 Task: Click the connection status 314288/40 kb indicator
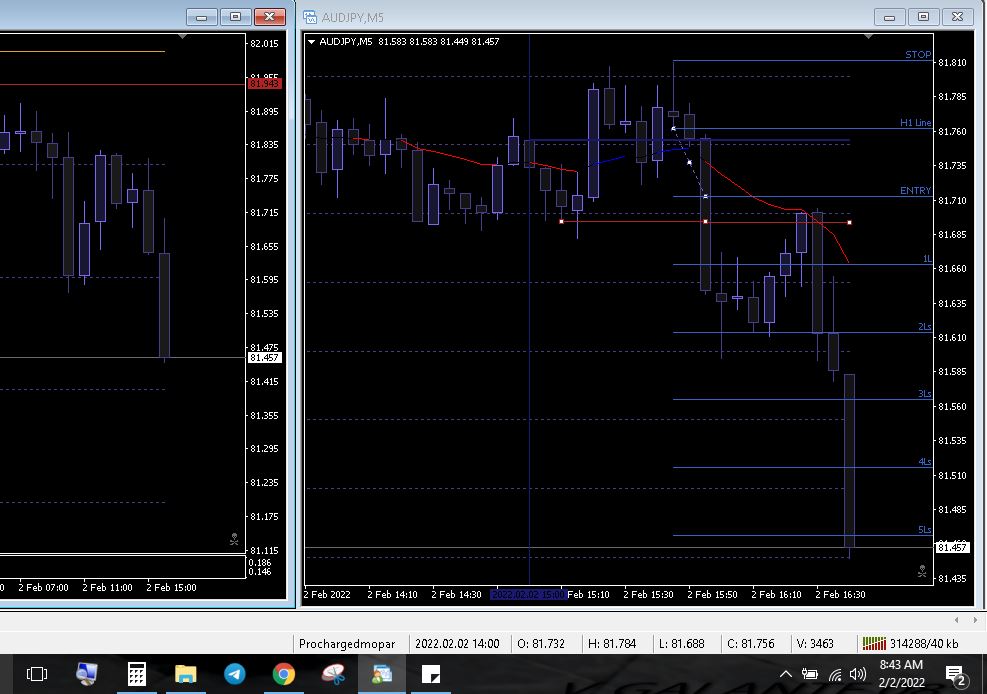(x=911, y=644)
